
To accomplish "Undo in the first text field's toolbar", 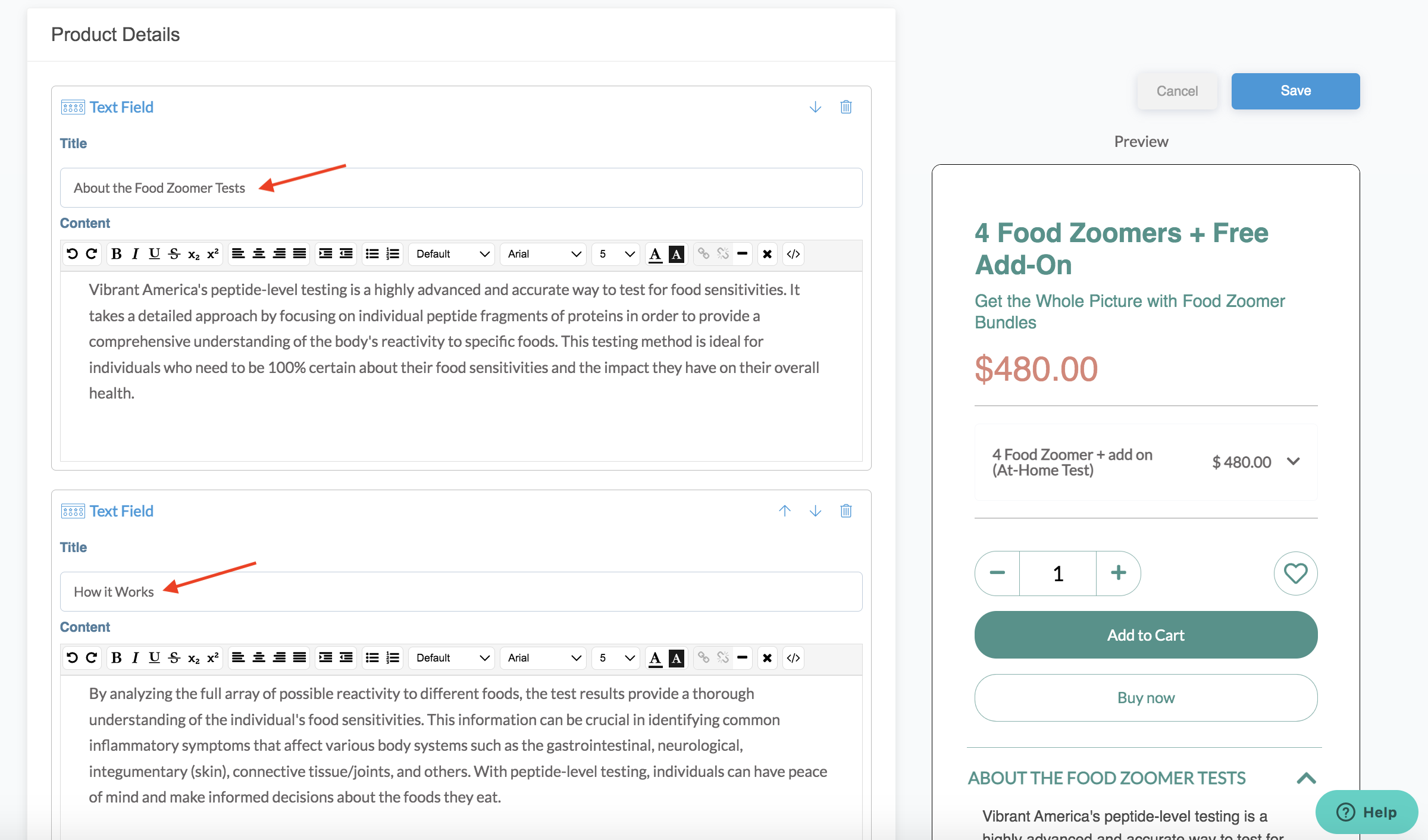I will (72, 254).
